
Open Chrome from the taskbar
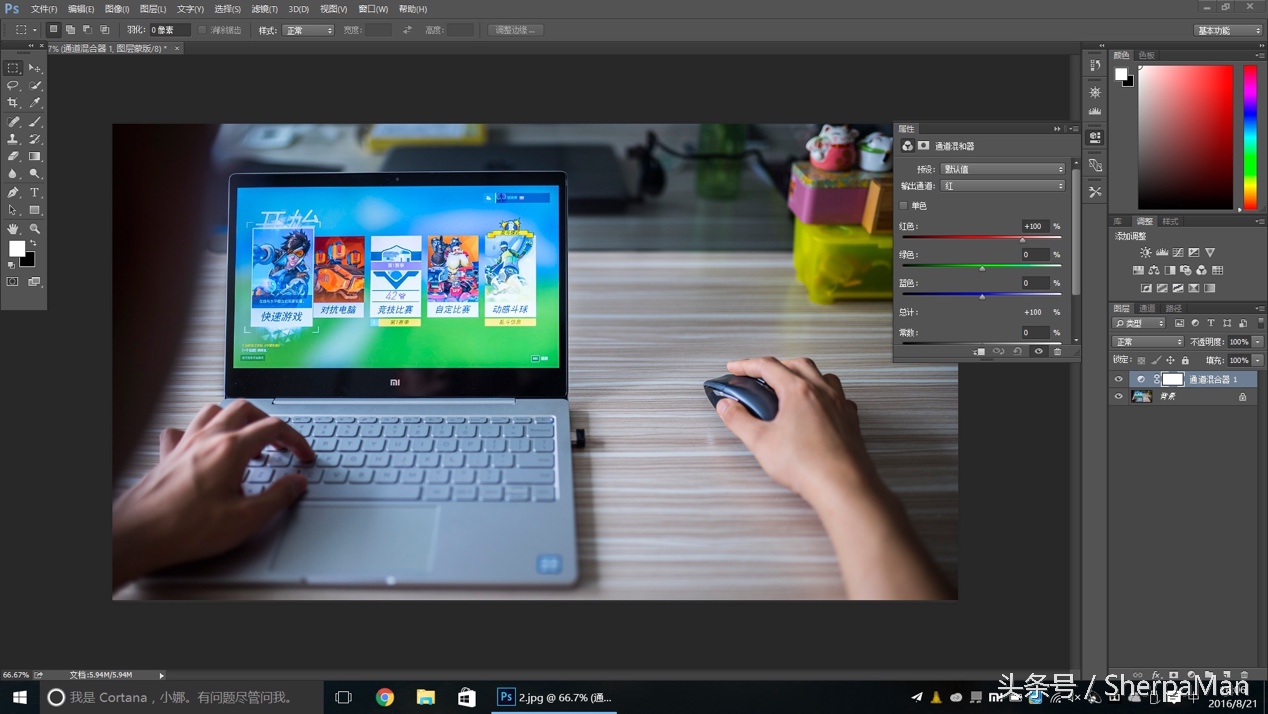[385, 697]
